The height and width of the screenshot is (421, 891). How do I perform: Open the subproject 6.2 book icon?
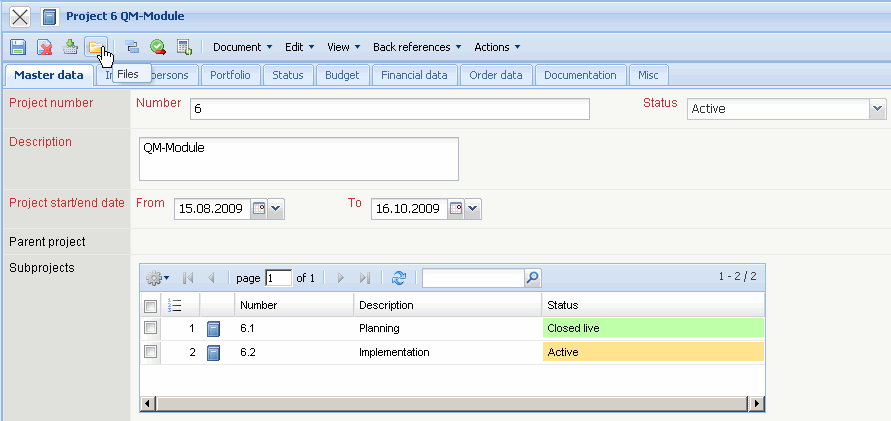coord(213,352)
